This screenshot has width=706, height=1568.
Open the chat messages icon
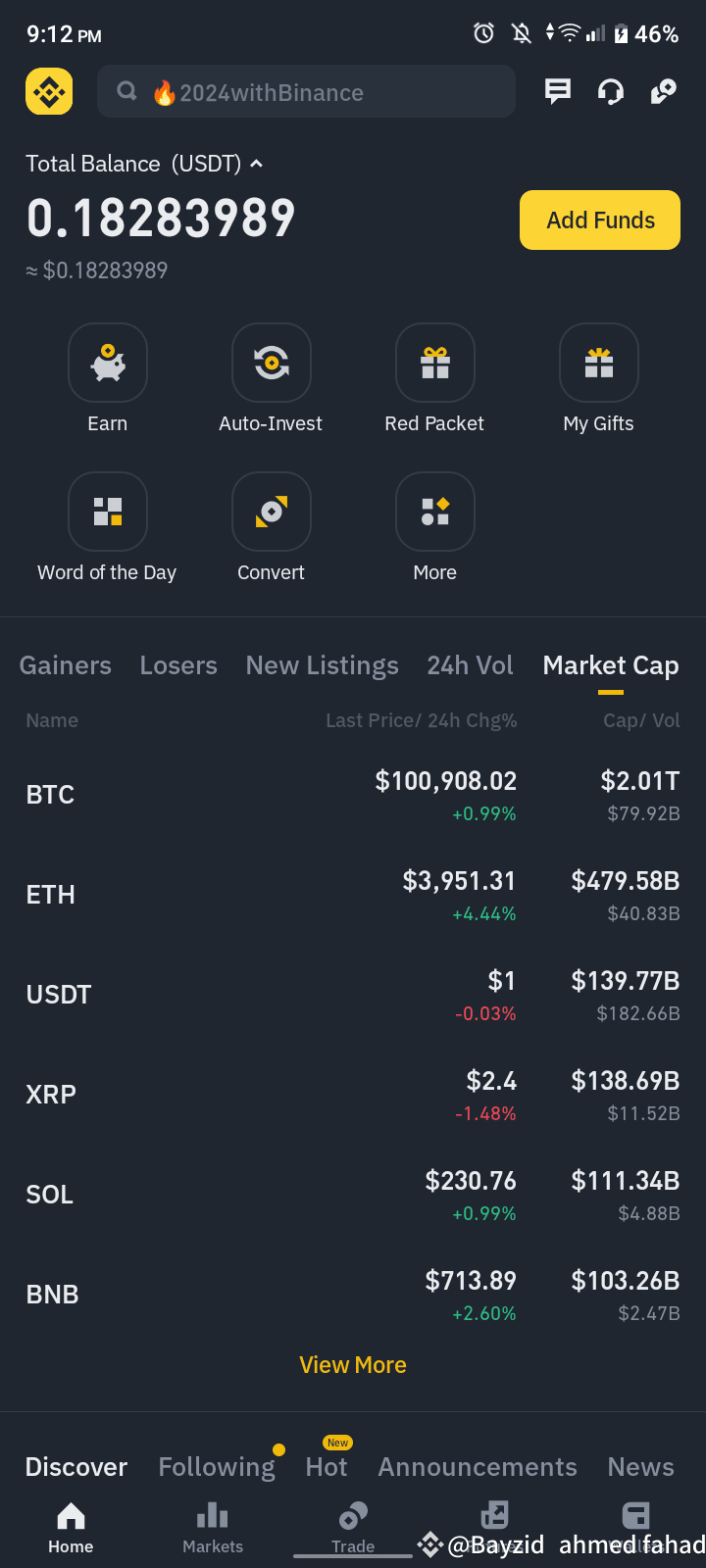(x=558, y=91)
